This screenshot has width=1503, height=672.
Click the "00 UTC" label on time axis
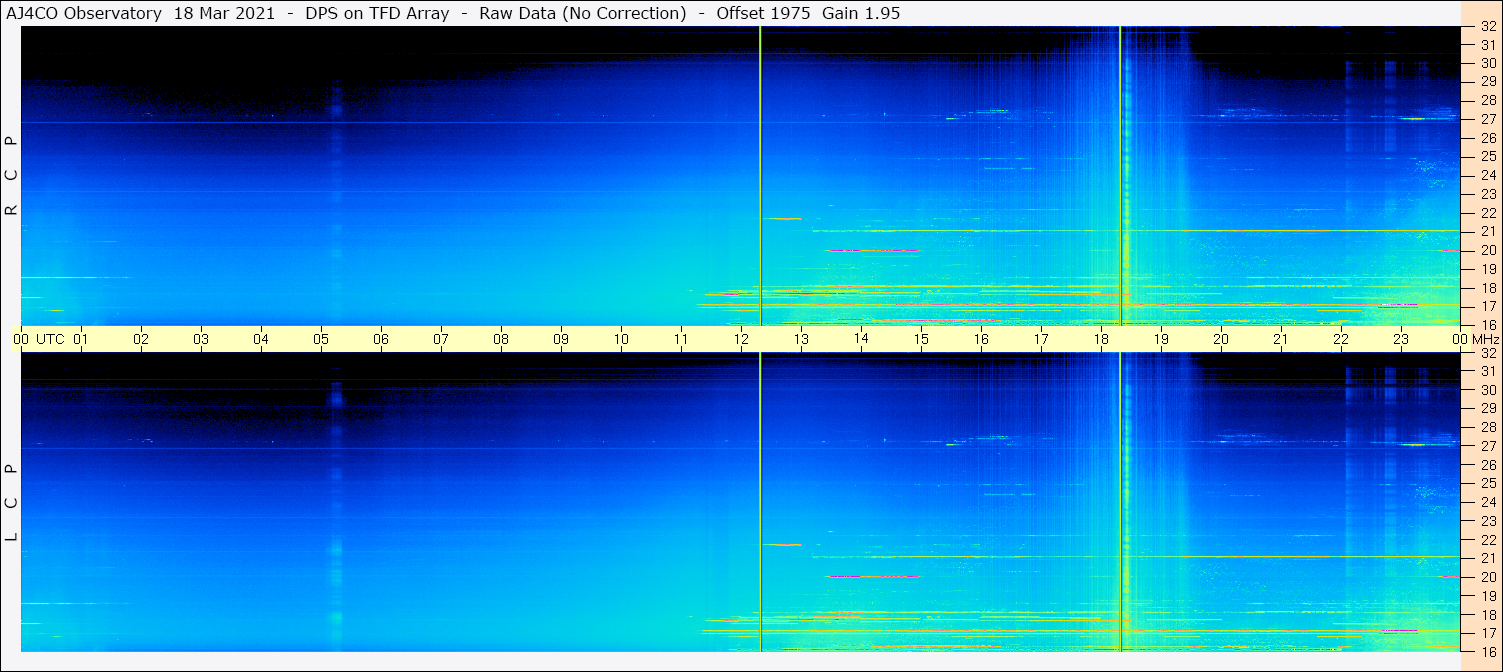pos(39,340)
